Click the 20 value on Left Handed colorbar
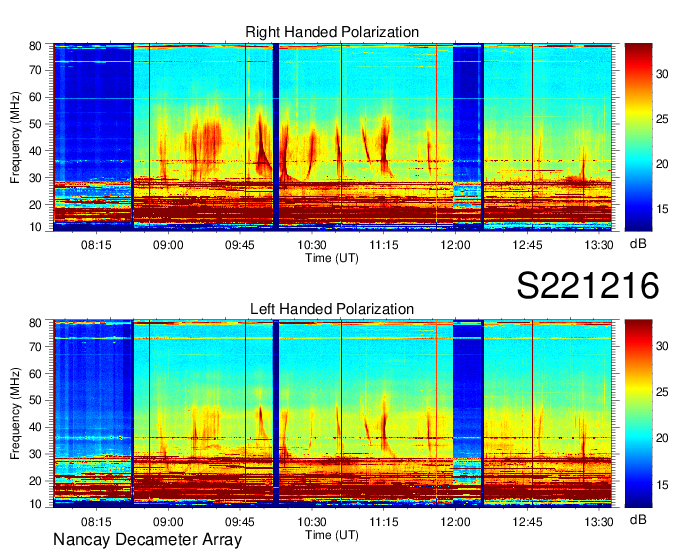680x552 pixels. (662, 438)
